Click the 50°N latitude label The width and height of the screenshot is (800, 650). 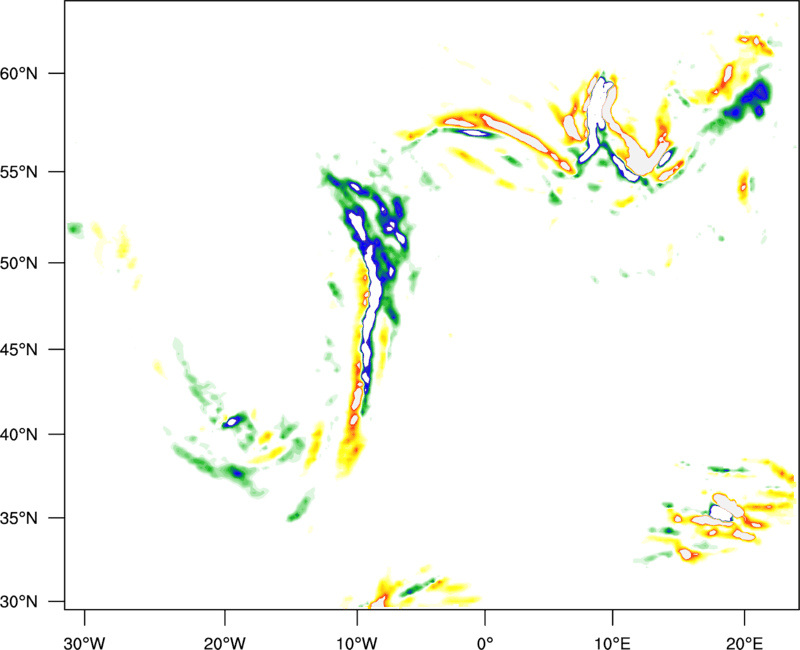19,263
